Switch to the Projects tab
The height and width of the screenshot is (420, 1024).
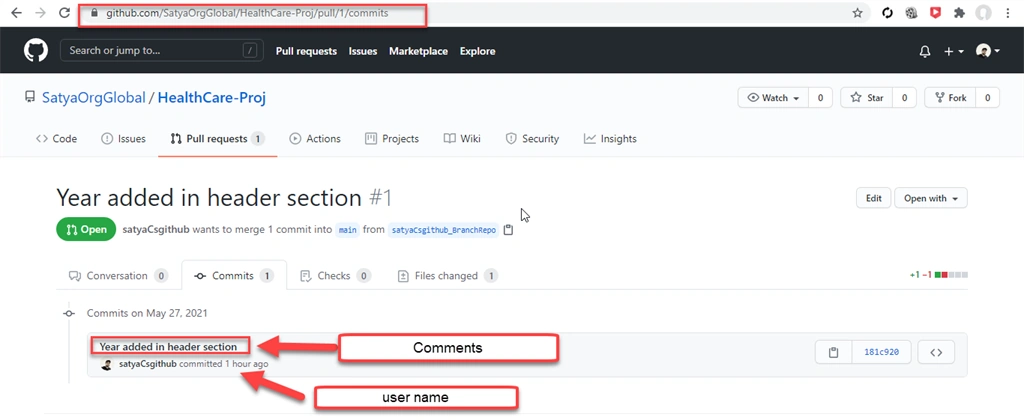pos(392,138)
